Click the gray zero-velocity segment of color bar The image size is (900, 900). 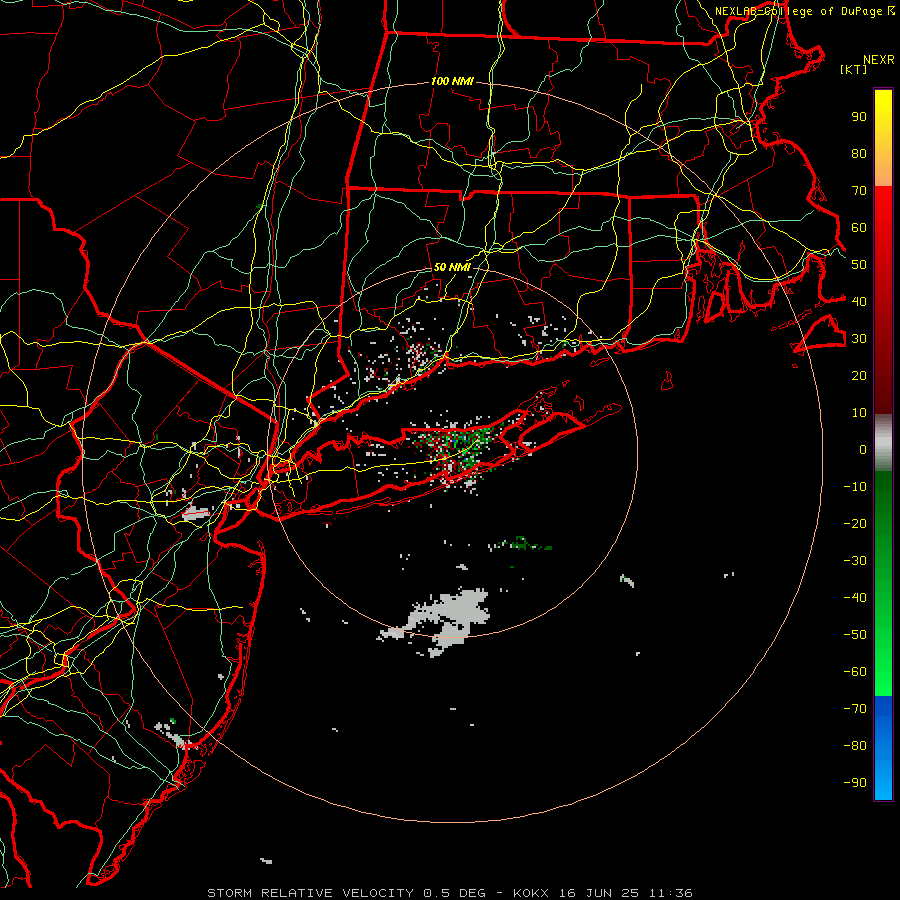883,443
